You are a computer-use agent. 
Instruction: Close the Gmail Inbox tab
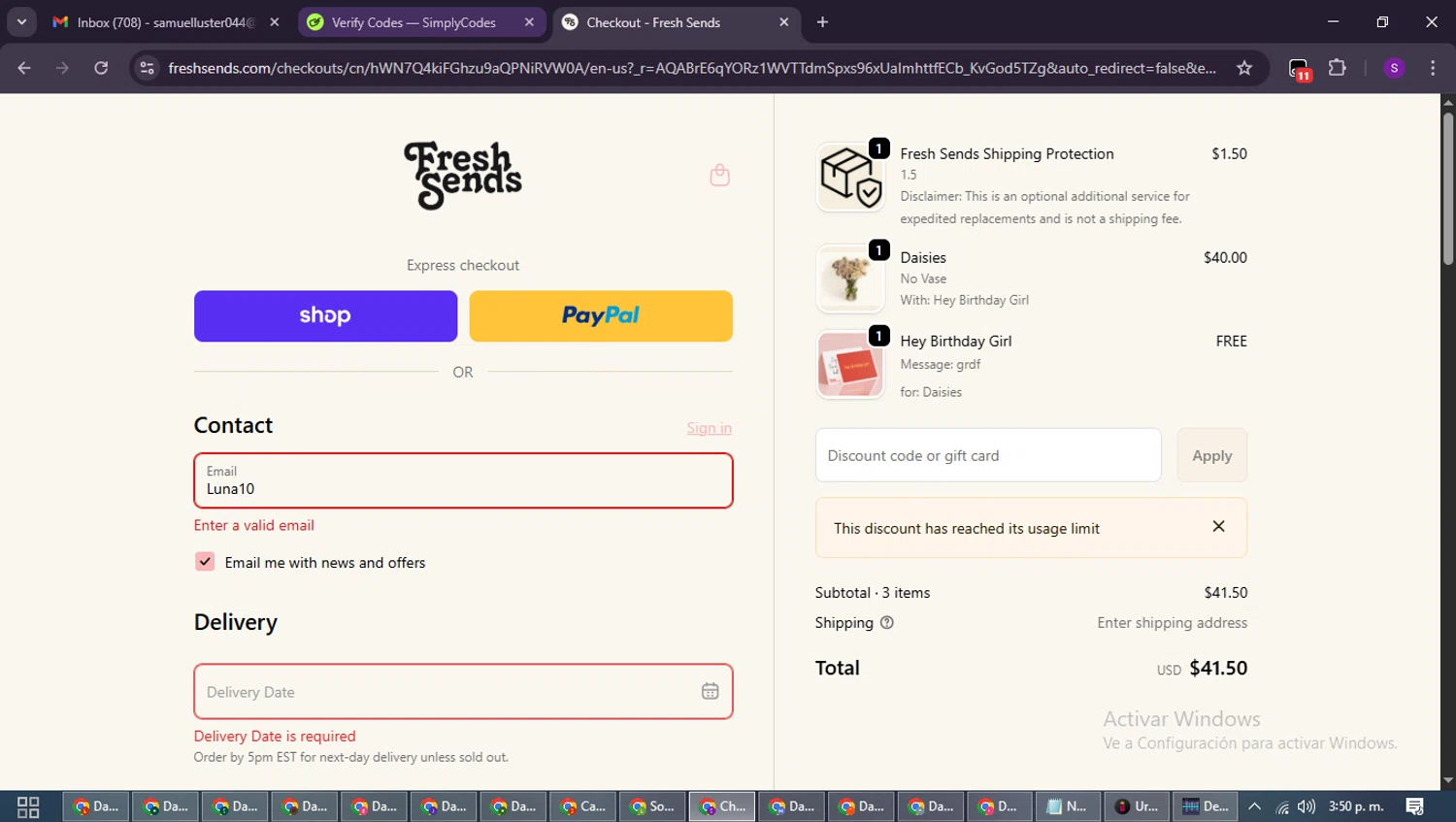point(275,22)
